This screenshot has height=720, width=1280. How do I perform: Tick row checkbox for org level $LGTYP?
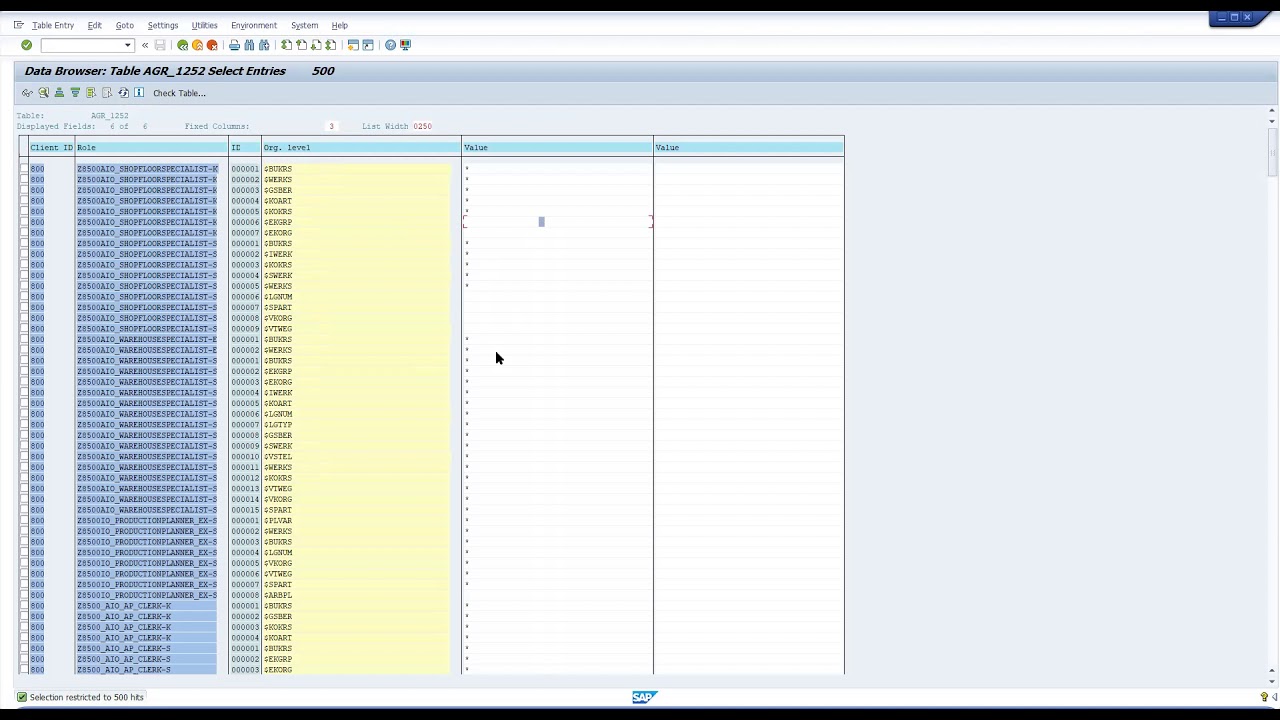pos(24,425)
